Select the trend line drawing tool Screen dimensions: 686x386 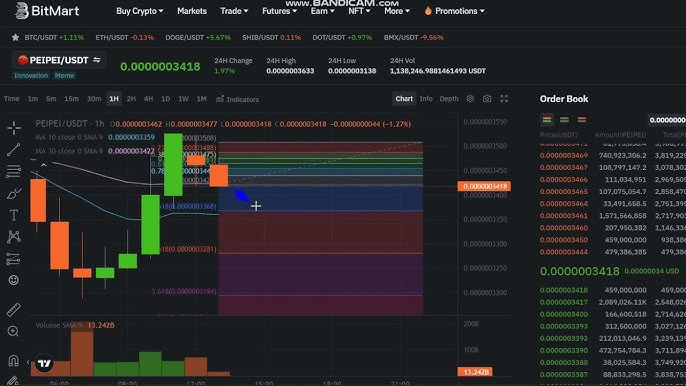[x=14, y=150]
